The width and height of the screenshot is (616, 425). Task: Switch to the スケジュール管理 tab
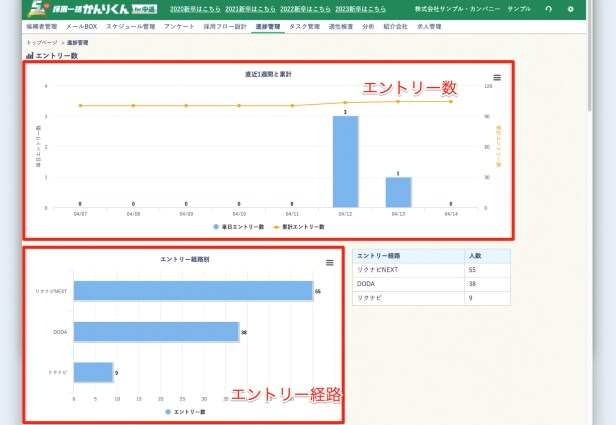(x=130, y=27)
